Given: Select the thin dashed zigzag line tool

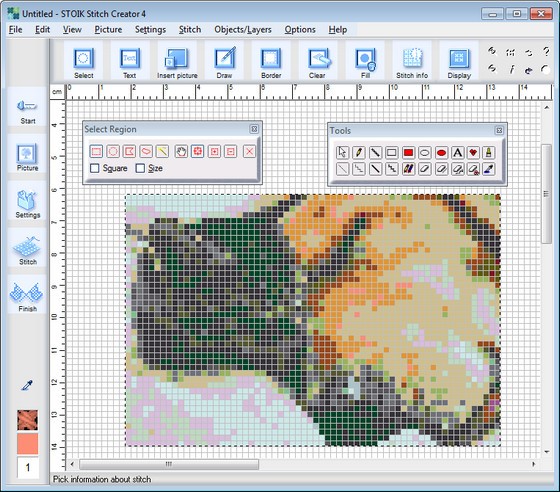Looking at the screenshot, I should coord(359,169).
